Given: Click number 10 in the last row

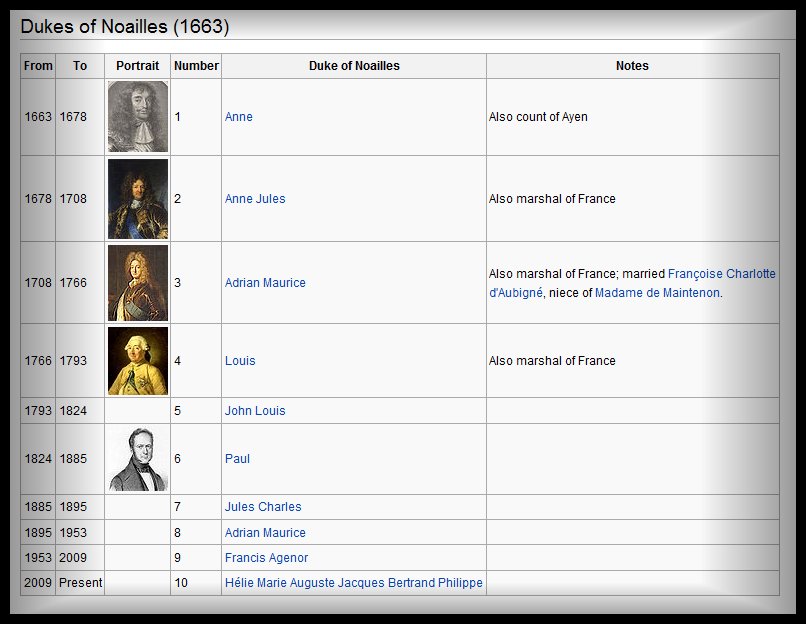Looking at the screenshot, I should coord(181,583).
